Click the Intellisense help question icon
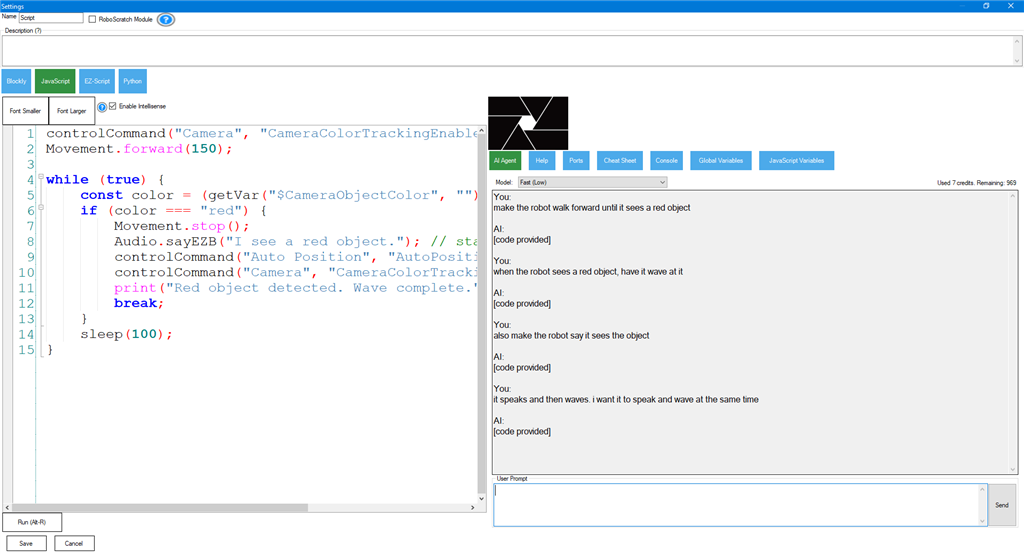The width and height of the screenshot is (1024, 554). (102, 106)
